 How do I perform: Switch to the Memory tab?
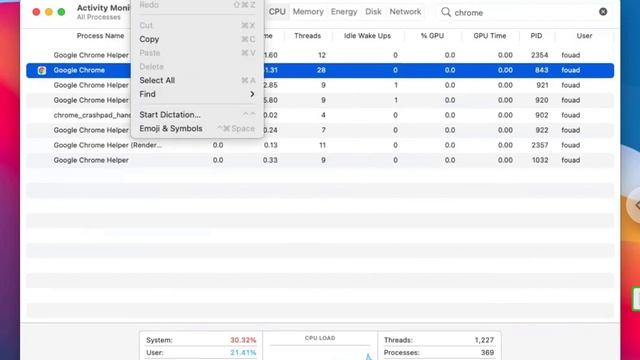(308, 12)
